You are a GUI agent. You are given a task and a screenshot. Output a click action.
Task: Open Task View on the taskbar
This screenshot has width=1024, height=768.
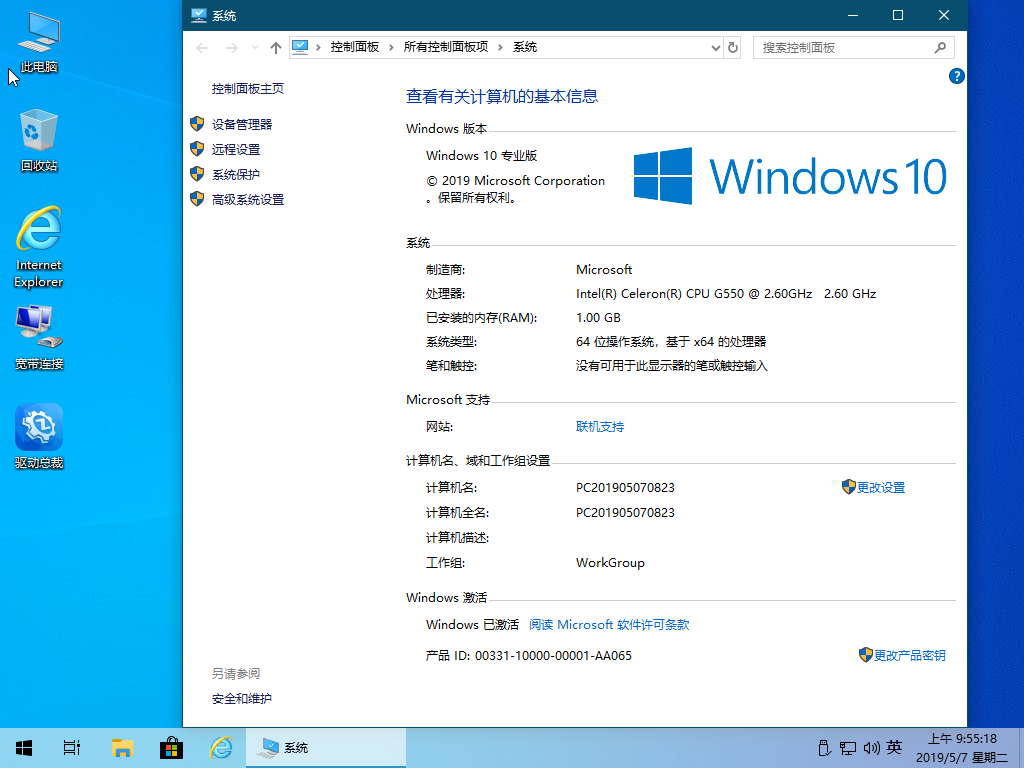[72, 748]
